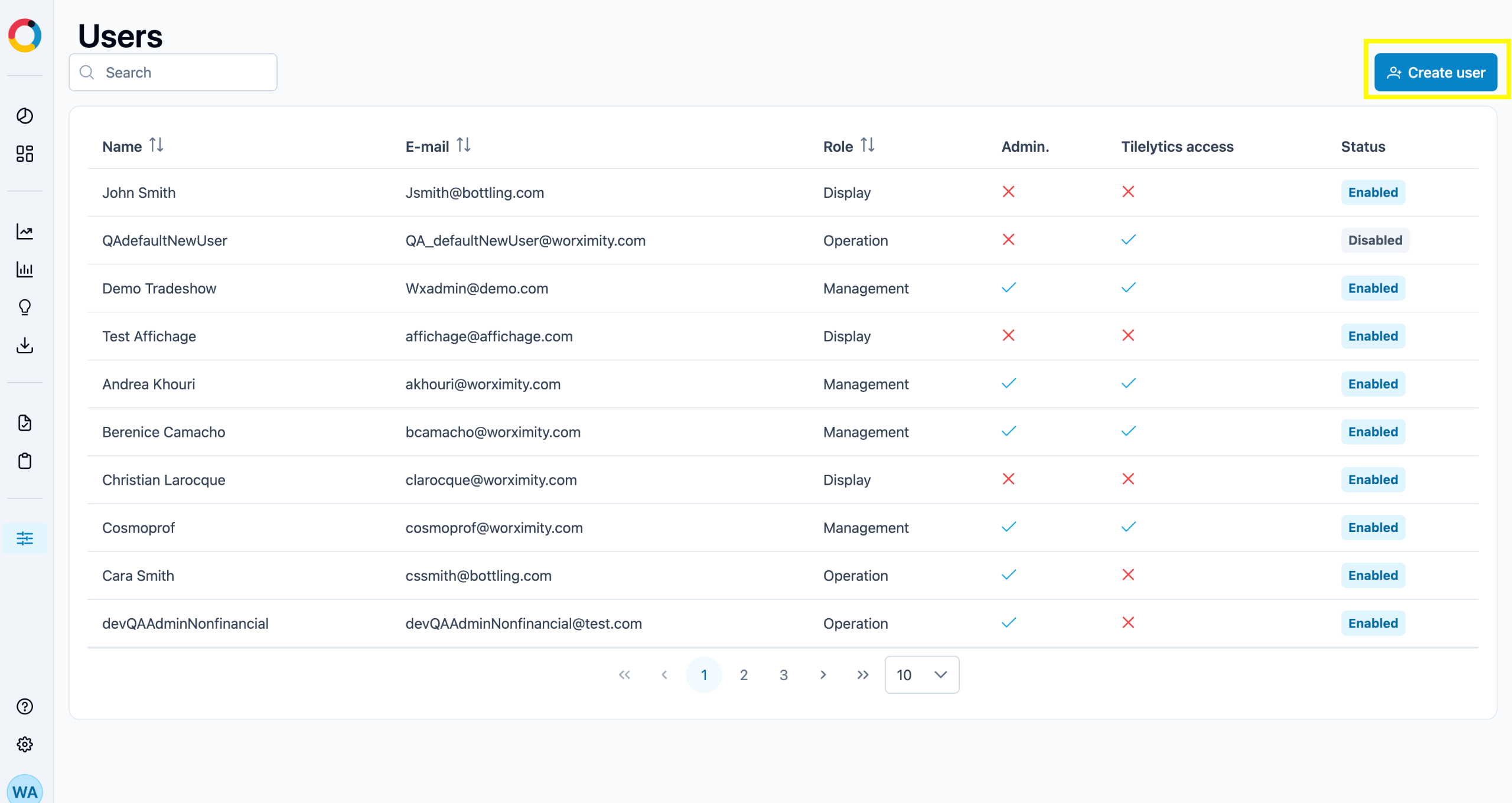Screen dimensions: 1512x803
Task: Open the bar chart analytics icon
Action: 24,269
